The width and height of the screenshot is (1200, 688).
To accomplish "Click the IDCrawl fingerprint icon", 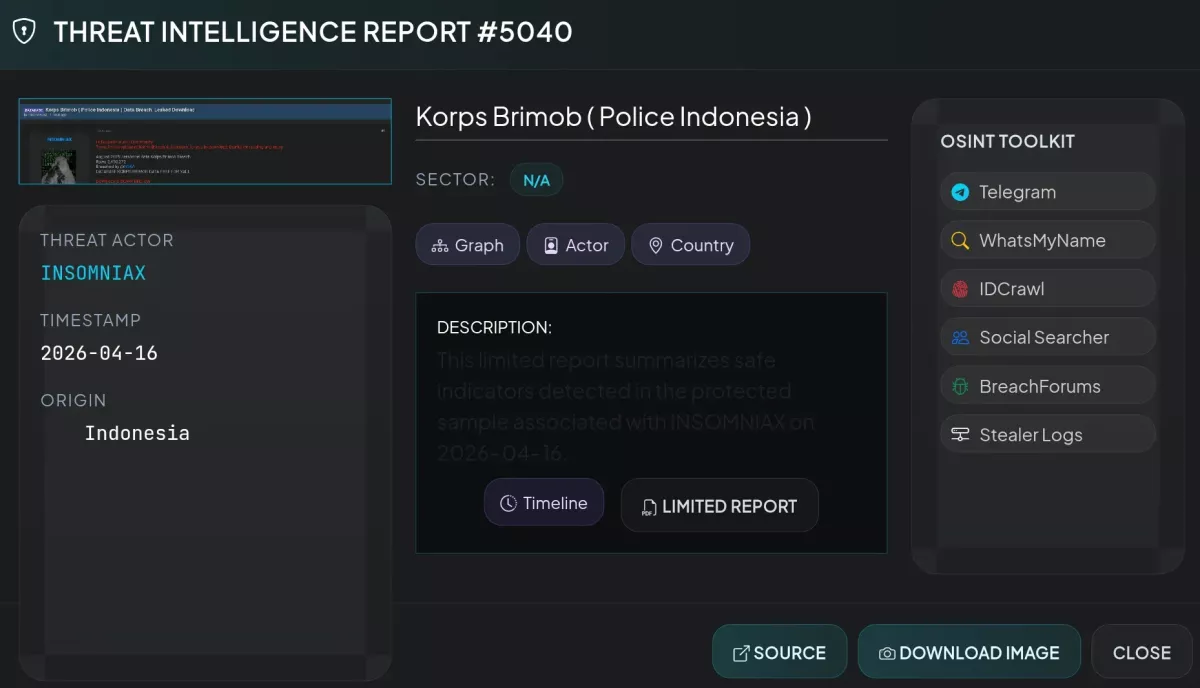I will pyautogui.click(x=960, y=289).
